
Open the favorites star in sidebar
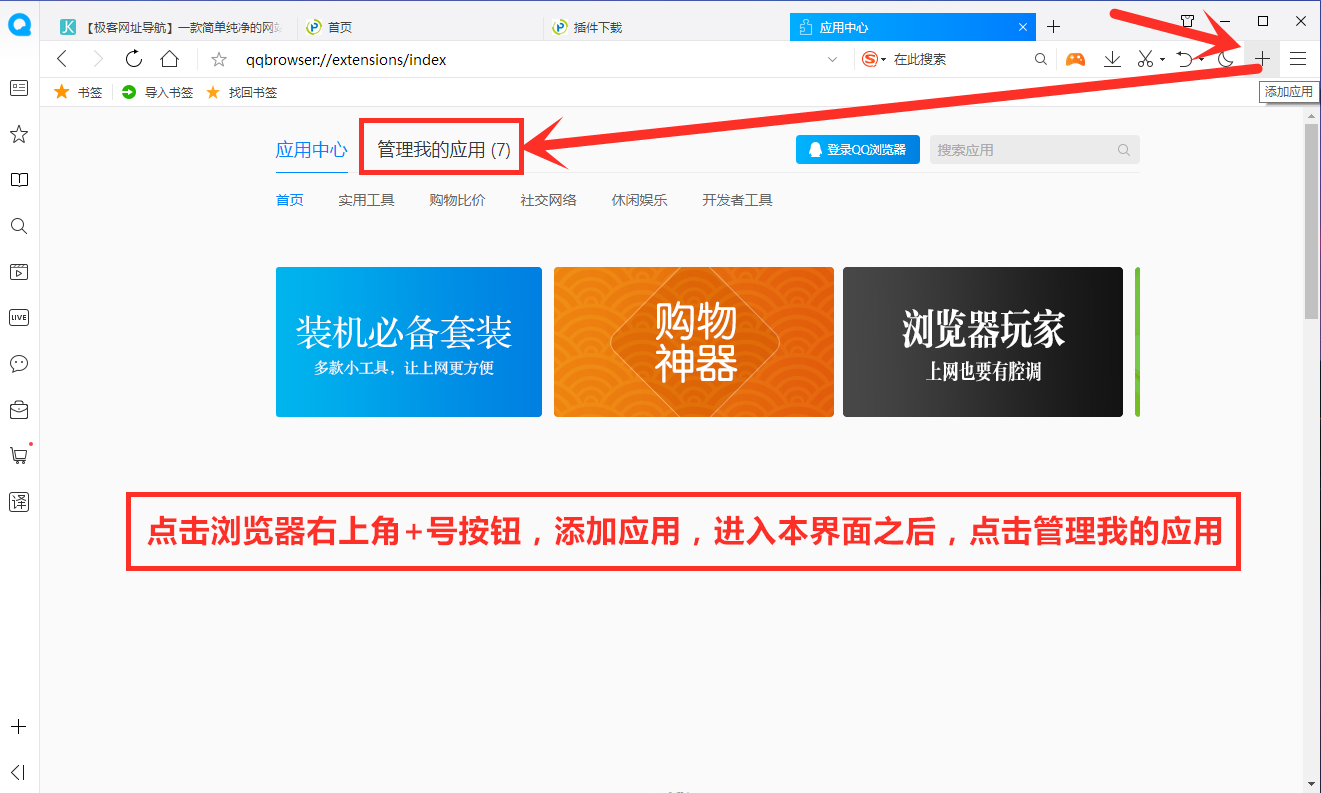18,135
